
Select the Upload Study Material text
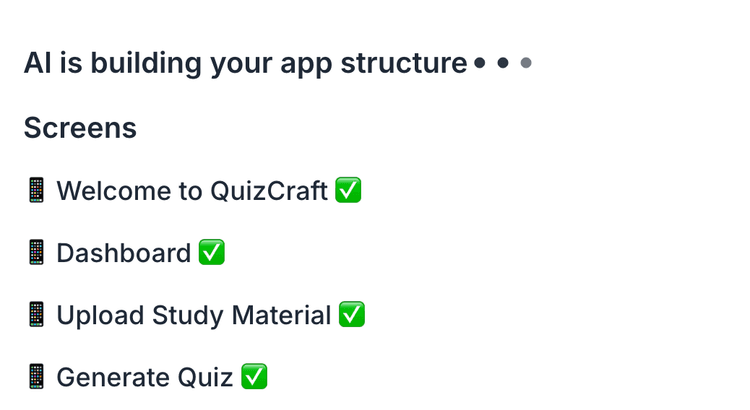pos(193,316)
